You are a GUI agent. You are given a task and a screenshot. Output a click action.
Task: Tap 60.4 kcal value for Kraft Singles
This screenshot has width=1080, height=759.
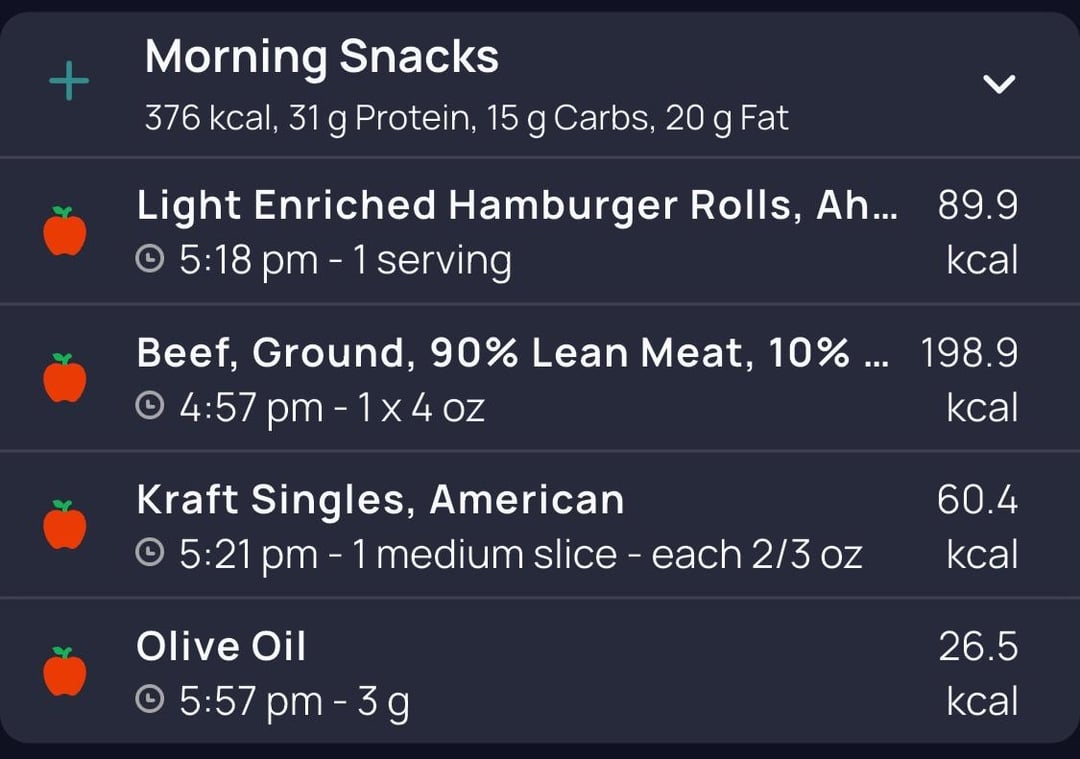tap(978, 526)
